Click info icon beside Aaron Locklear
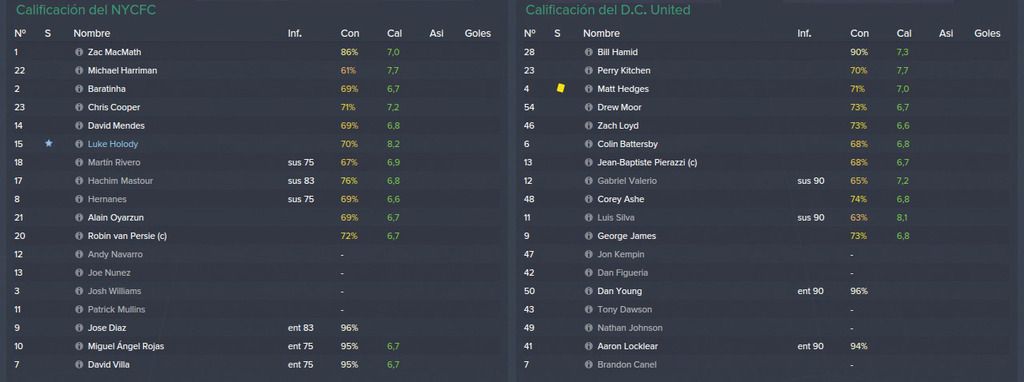The image size is (1024, 382). [x=588, y=346]
